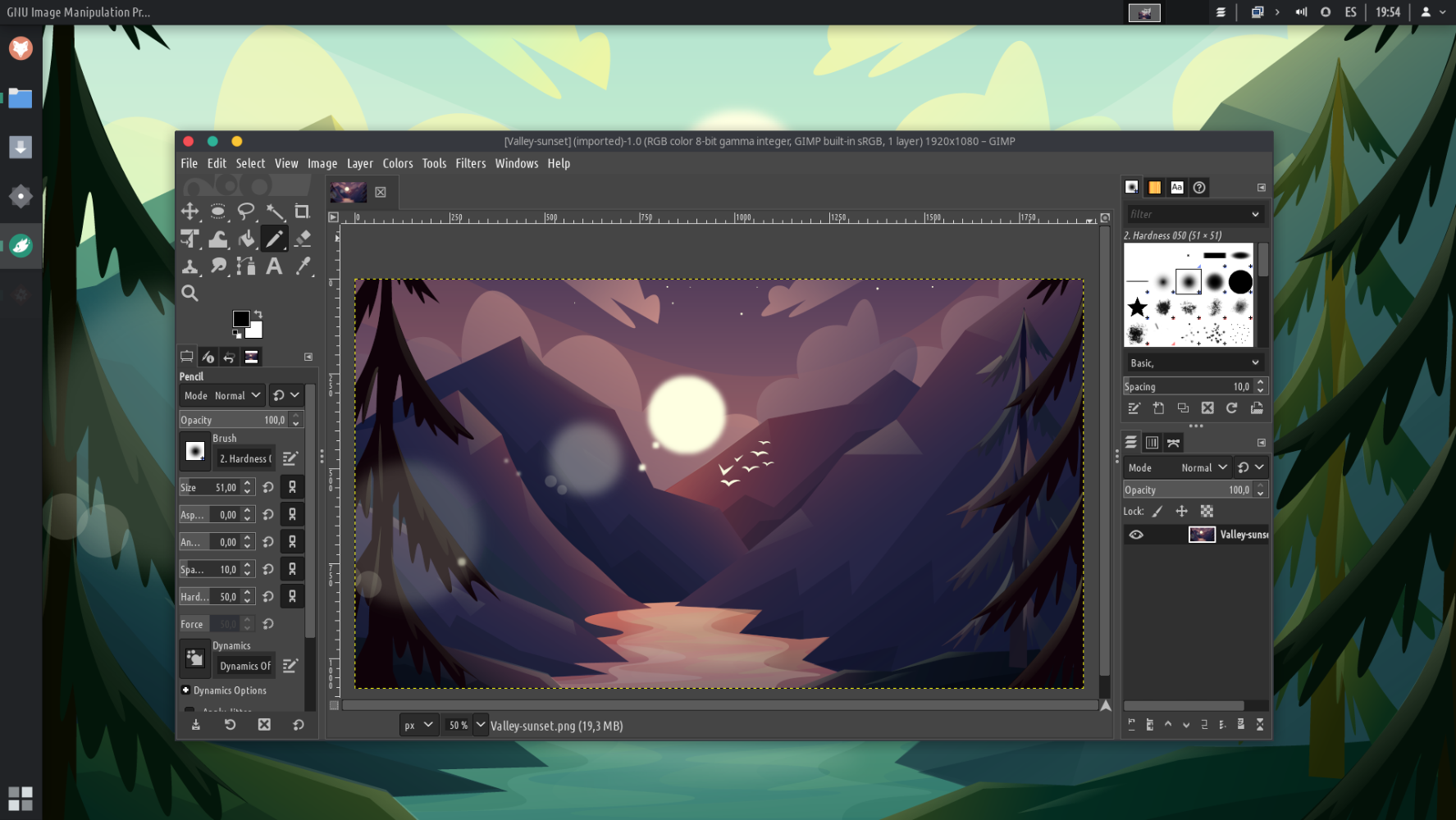The image size is (1456, 820).
Task: Pick the Color Picker eyedropper tool
Action: [x=303, y=266]
